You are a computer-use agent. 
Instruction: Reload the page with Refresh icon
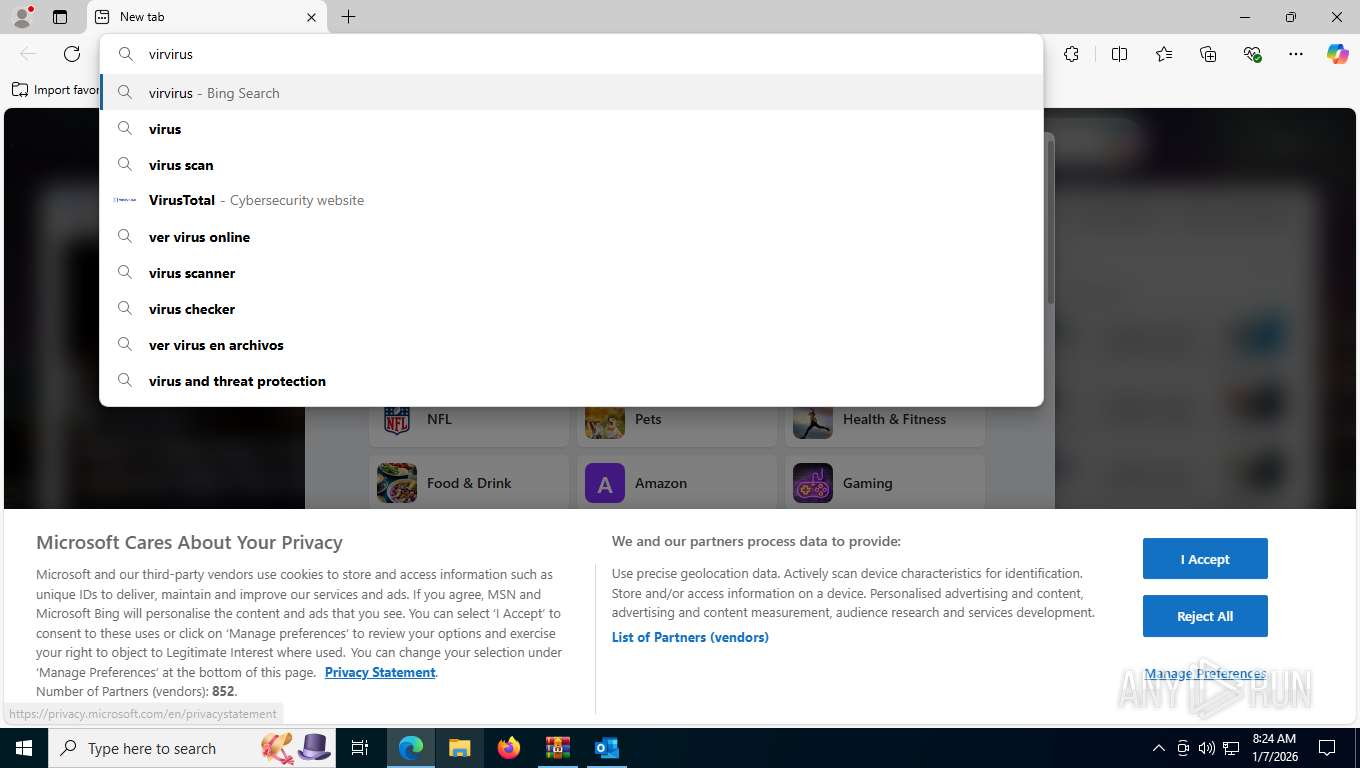72,54
